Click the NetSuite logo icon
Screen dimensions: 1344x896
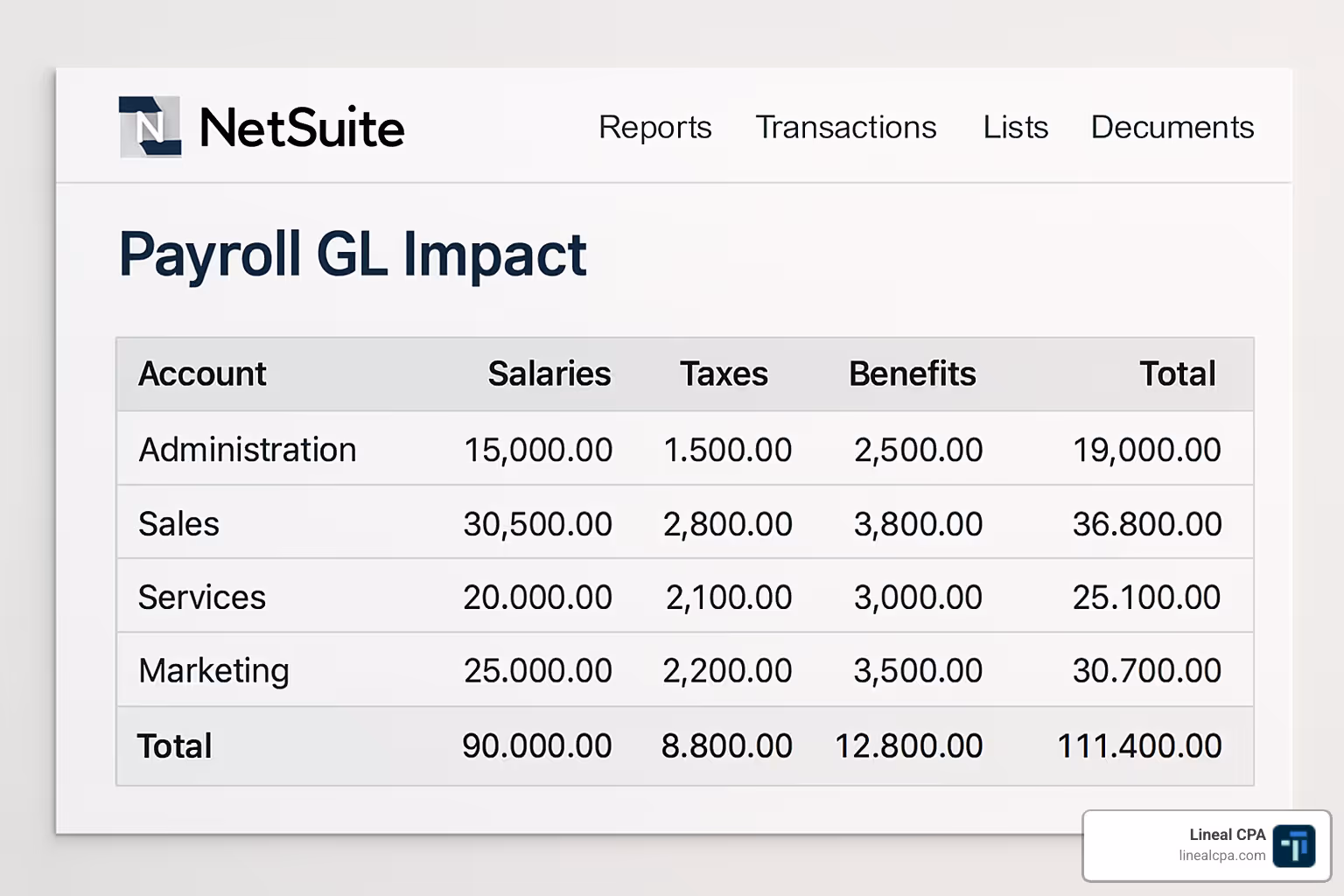[x=150, y=127]
